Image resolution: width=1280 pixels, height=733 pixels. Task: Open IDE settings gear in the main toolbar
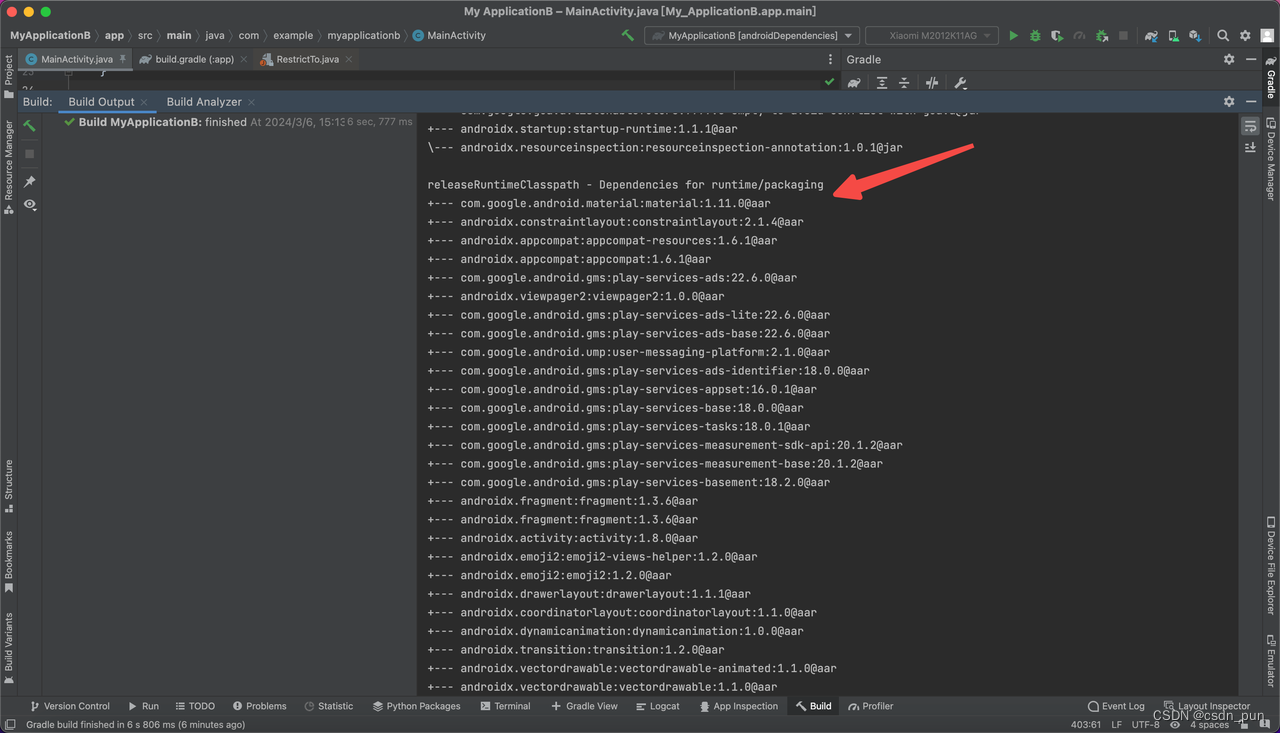point(1245,35)
